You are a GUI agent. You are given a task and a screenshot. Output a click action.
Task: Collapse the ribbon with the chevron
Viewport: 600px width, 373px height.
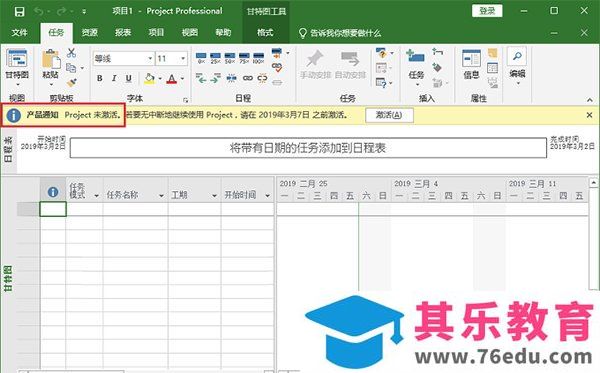point(590,99)
